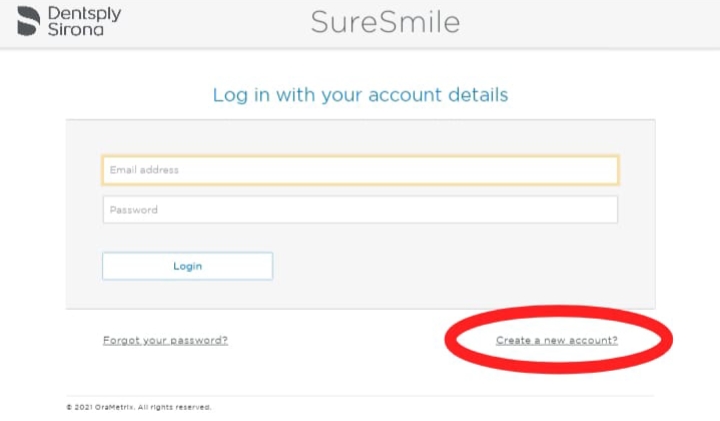Click the Dentsply Sirona logo icon

28,21
